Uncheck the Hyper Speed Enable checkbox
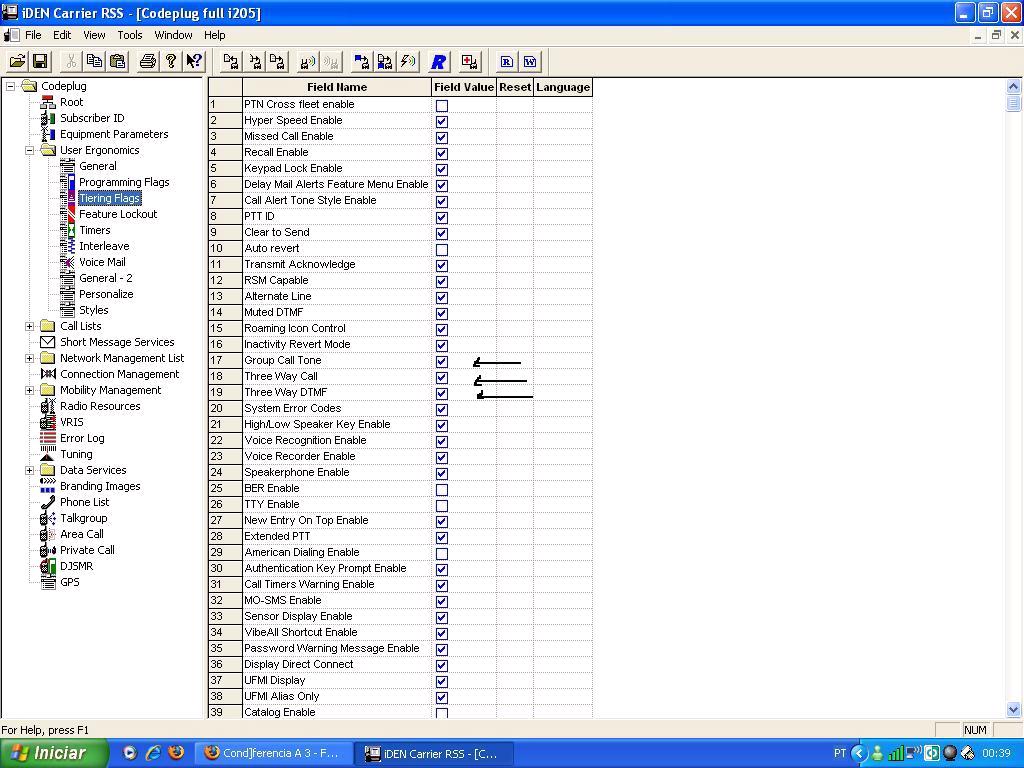1024x768 pixels. (442, 121)
